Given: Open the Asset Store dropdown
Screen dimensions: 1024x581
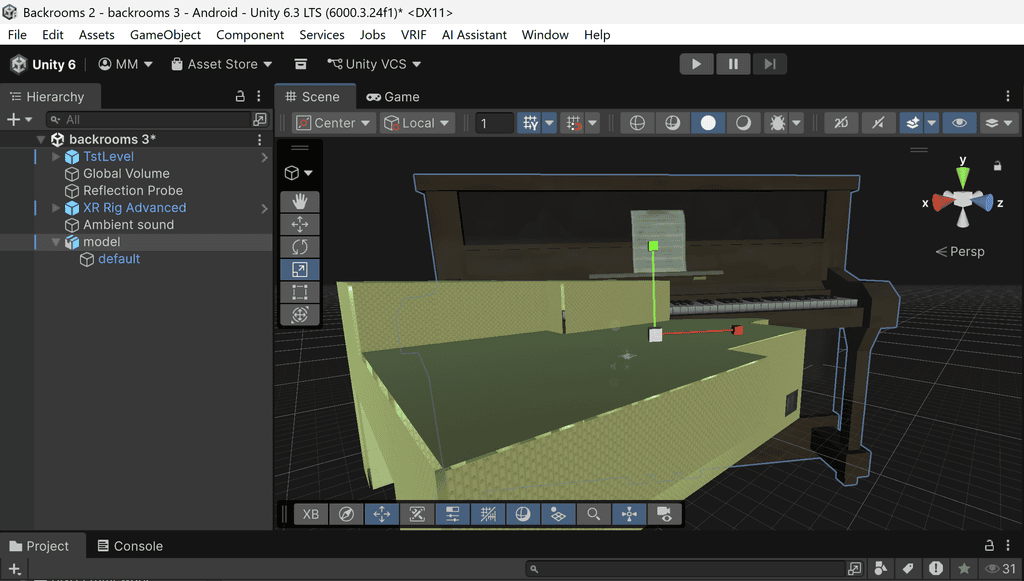Looking at the screenshot, I should pos(222,64).
